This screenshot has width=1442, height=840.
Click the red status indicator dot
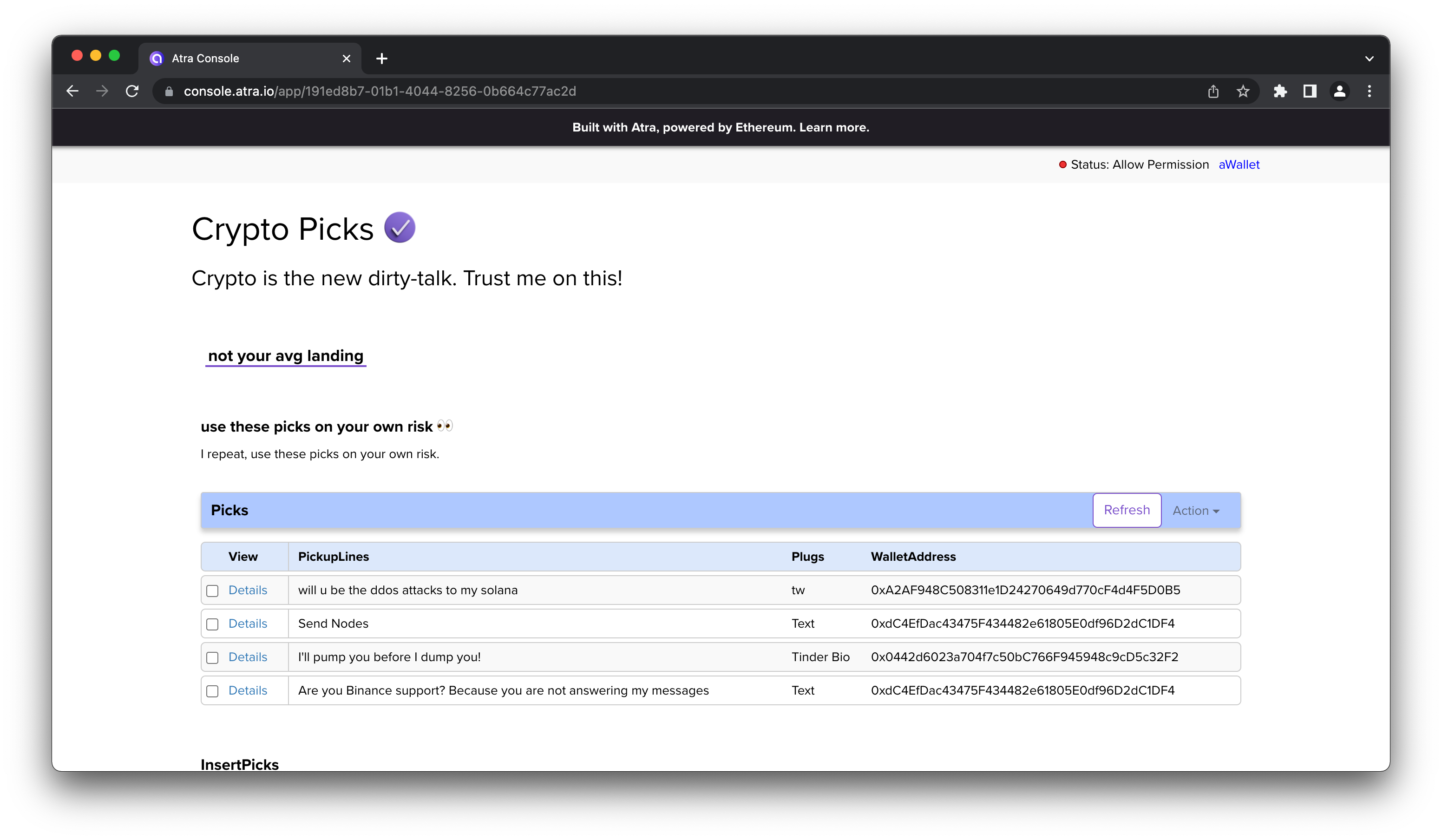click(x=1062, y=165)
